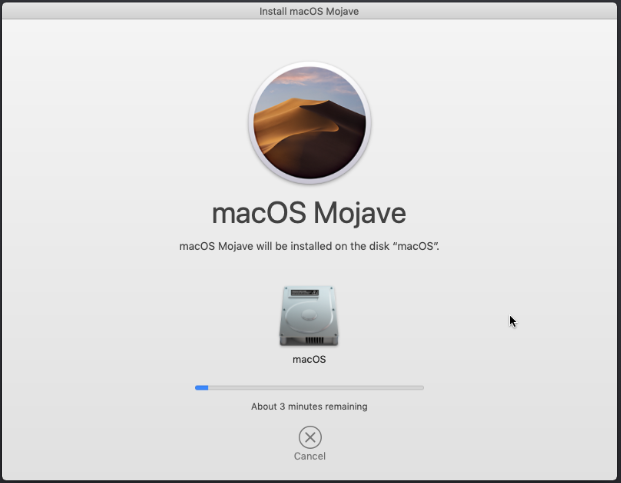This screenshot has width=621, height=483.
Task: Click the installation destination description sentence
Action: [309, 246]
